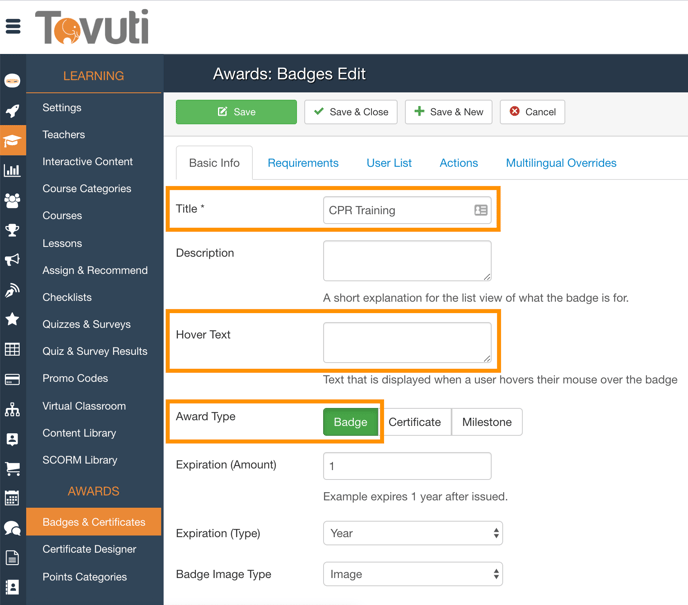Open the Multilingual Overrides tab
The width and height of the screenshot is (688, 605).
[560, 163]
